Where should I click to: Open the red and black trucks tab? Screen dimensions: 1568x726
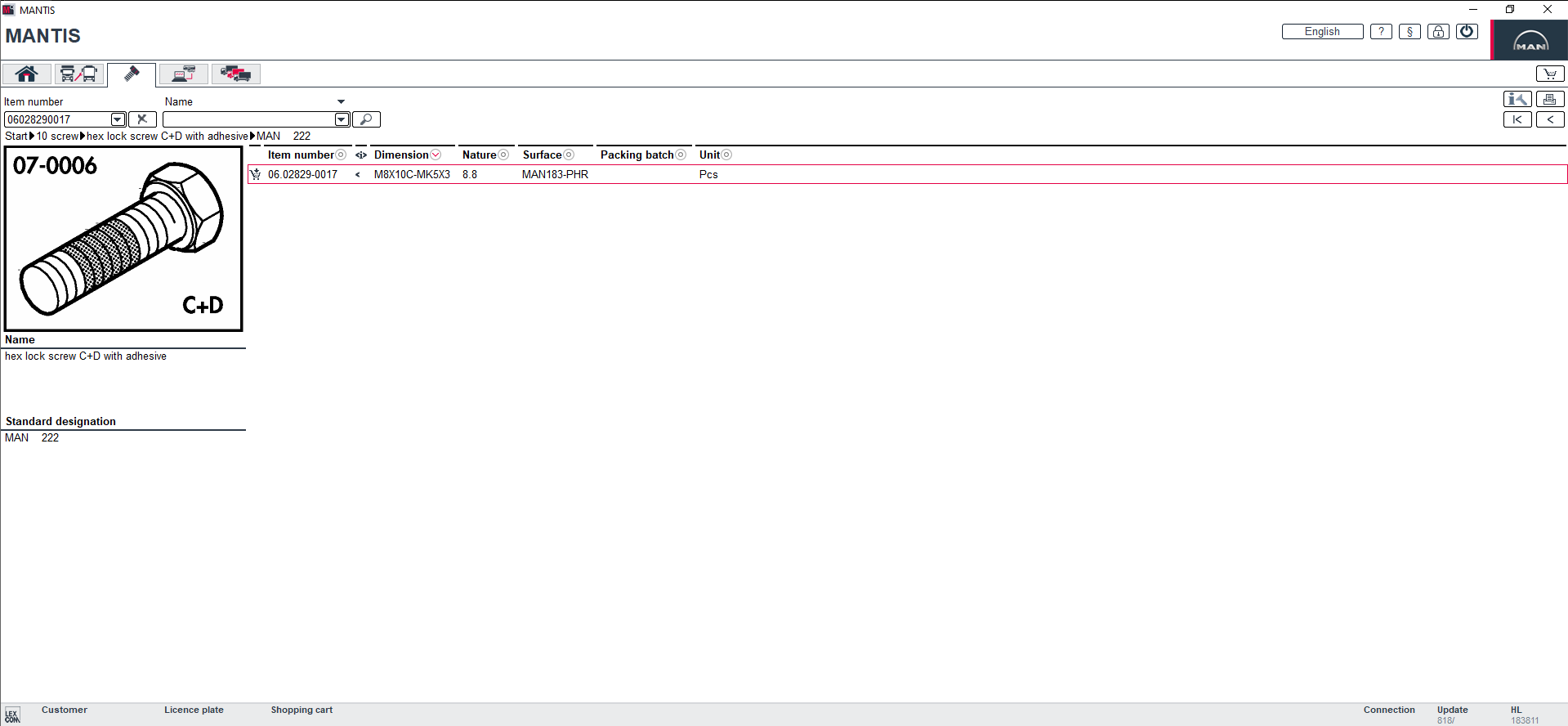click(x=236, y=74)
